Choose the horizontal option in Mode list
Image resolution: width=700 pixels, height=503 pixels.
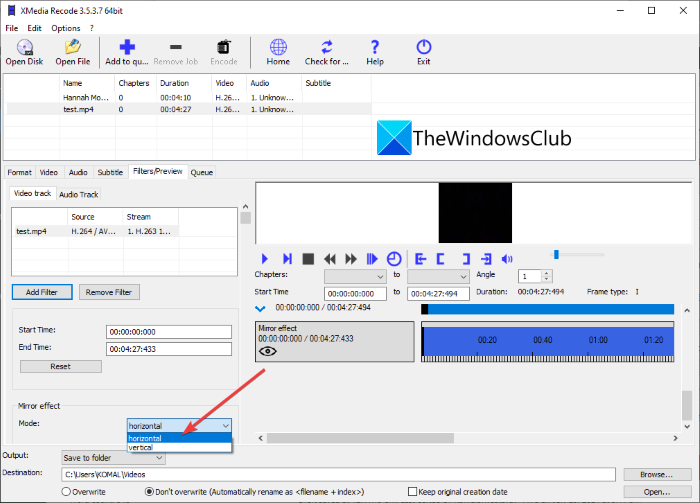pos(179,438)
